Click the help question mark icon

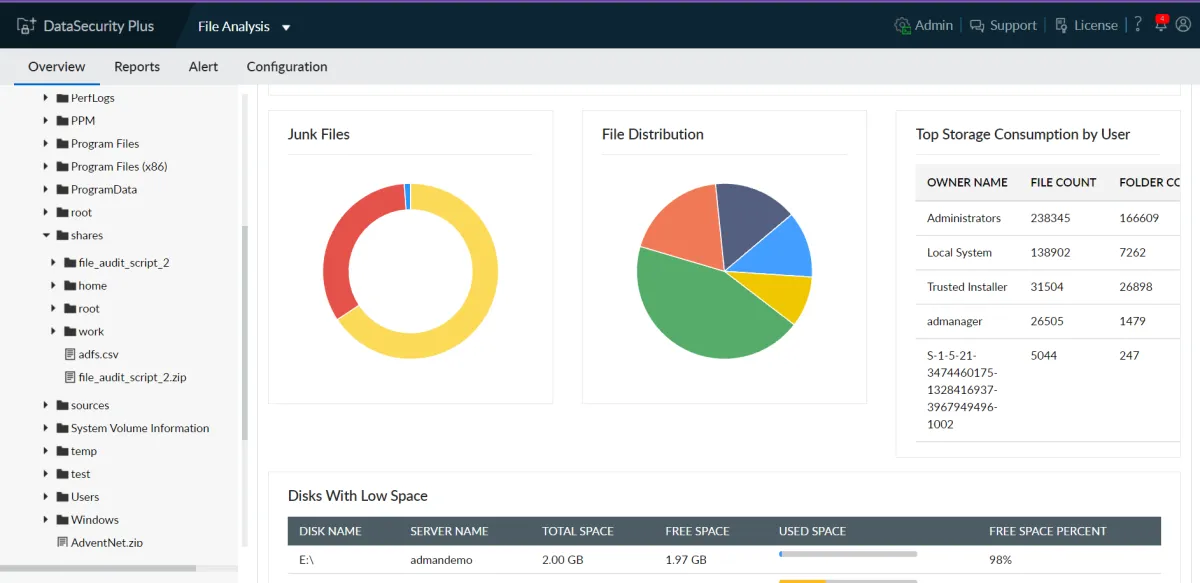(x=1138, y=25)
